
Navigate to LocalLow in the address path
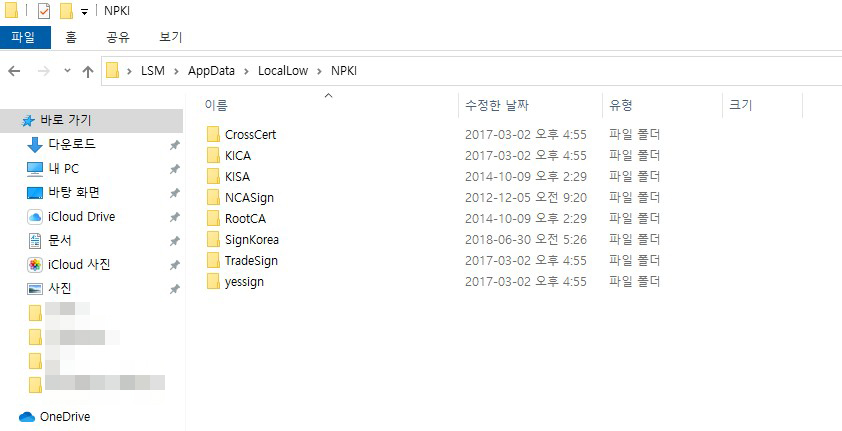283,71
